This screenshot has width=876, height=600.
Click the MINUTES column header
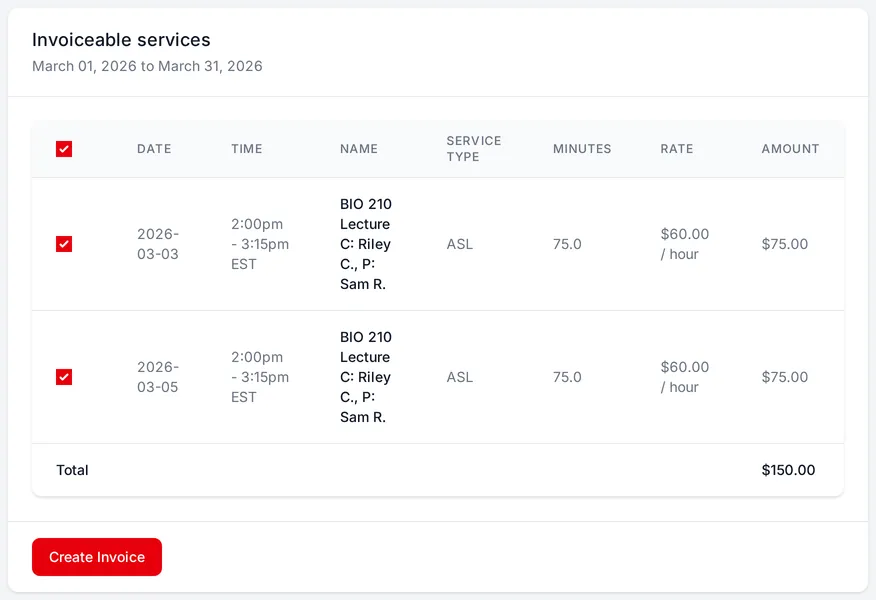tap(582, 149)
